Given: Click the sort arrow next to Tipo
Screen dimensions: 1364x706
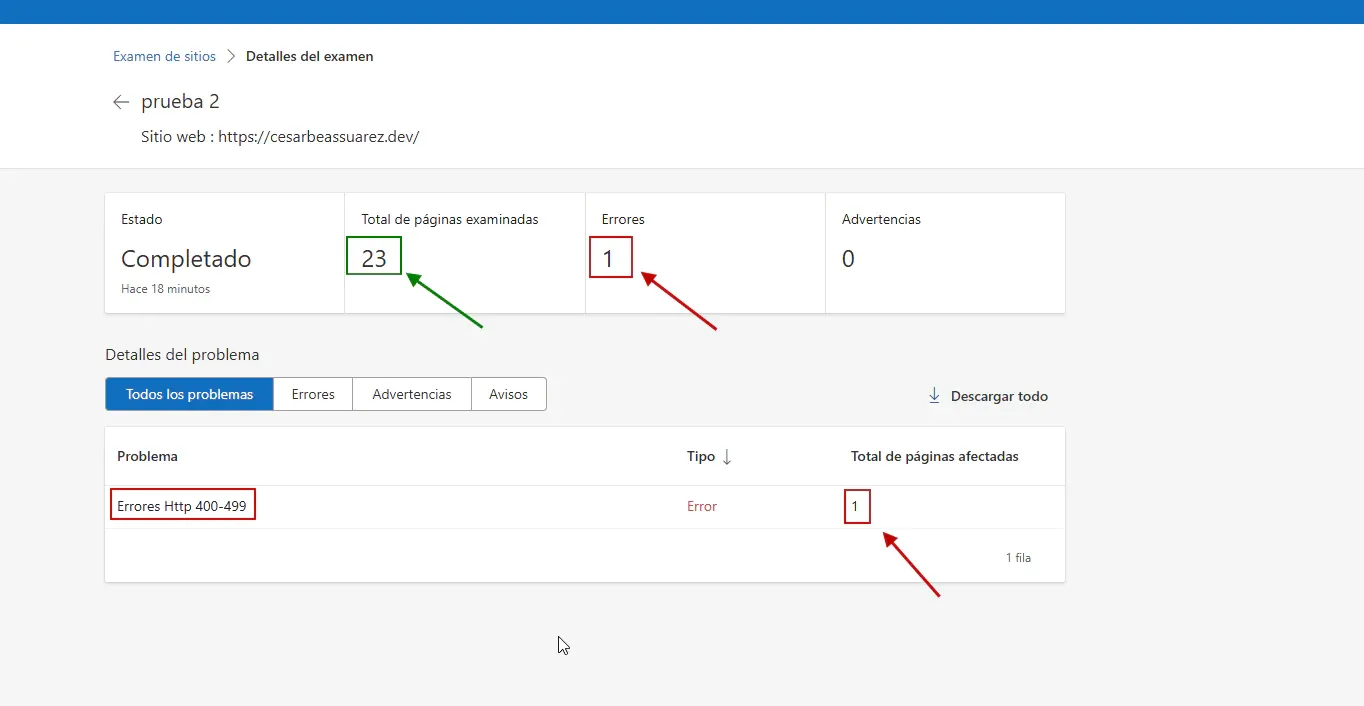Looking at the screenshot, I should [x=726, y=456].
